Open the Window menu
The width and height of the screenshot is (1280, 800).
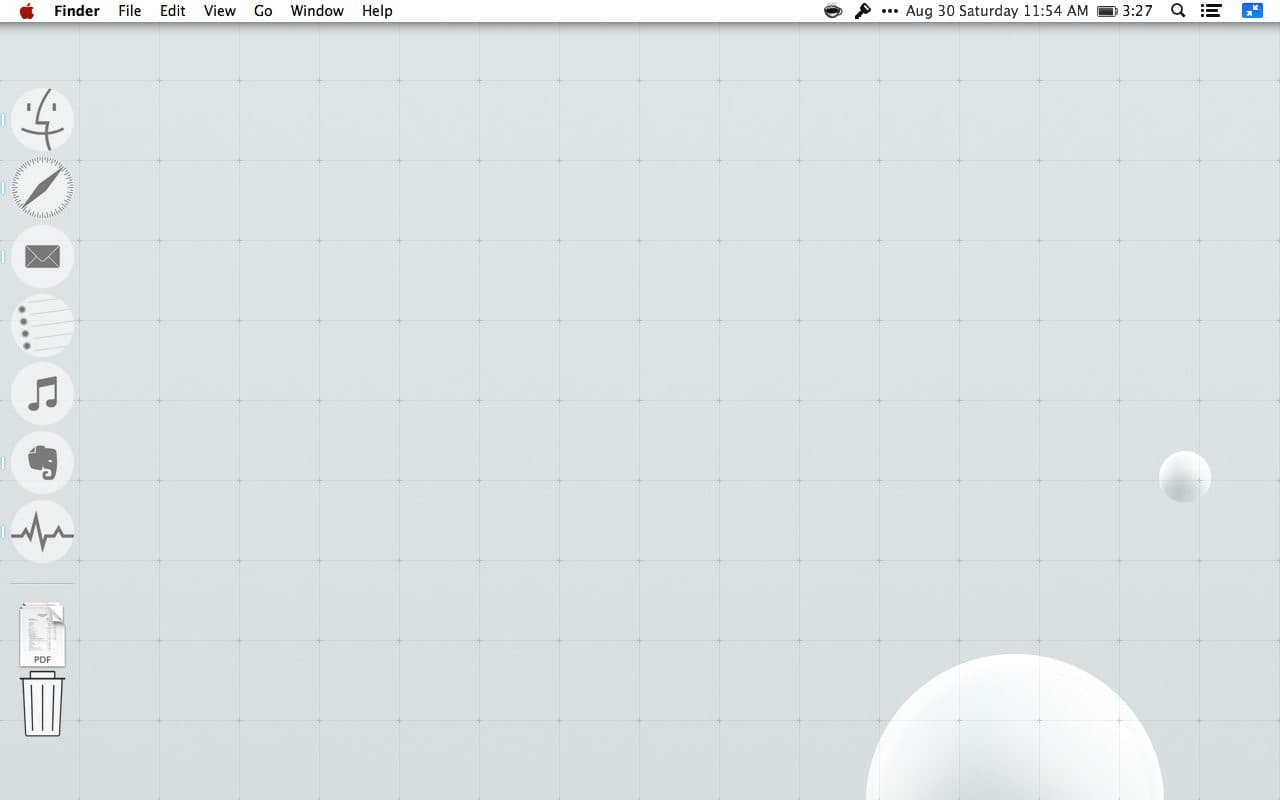click(317, 11)
